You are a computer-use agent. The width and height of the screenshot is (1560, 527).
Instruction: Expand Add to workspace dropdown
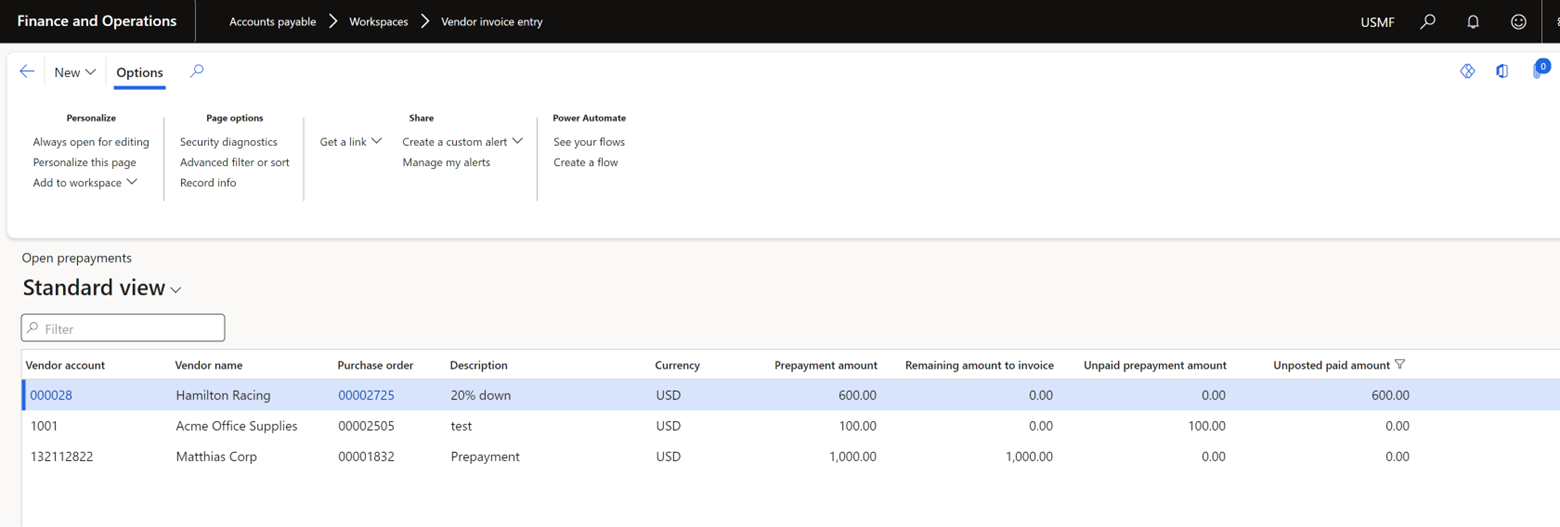point(85,183)
